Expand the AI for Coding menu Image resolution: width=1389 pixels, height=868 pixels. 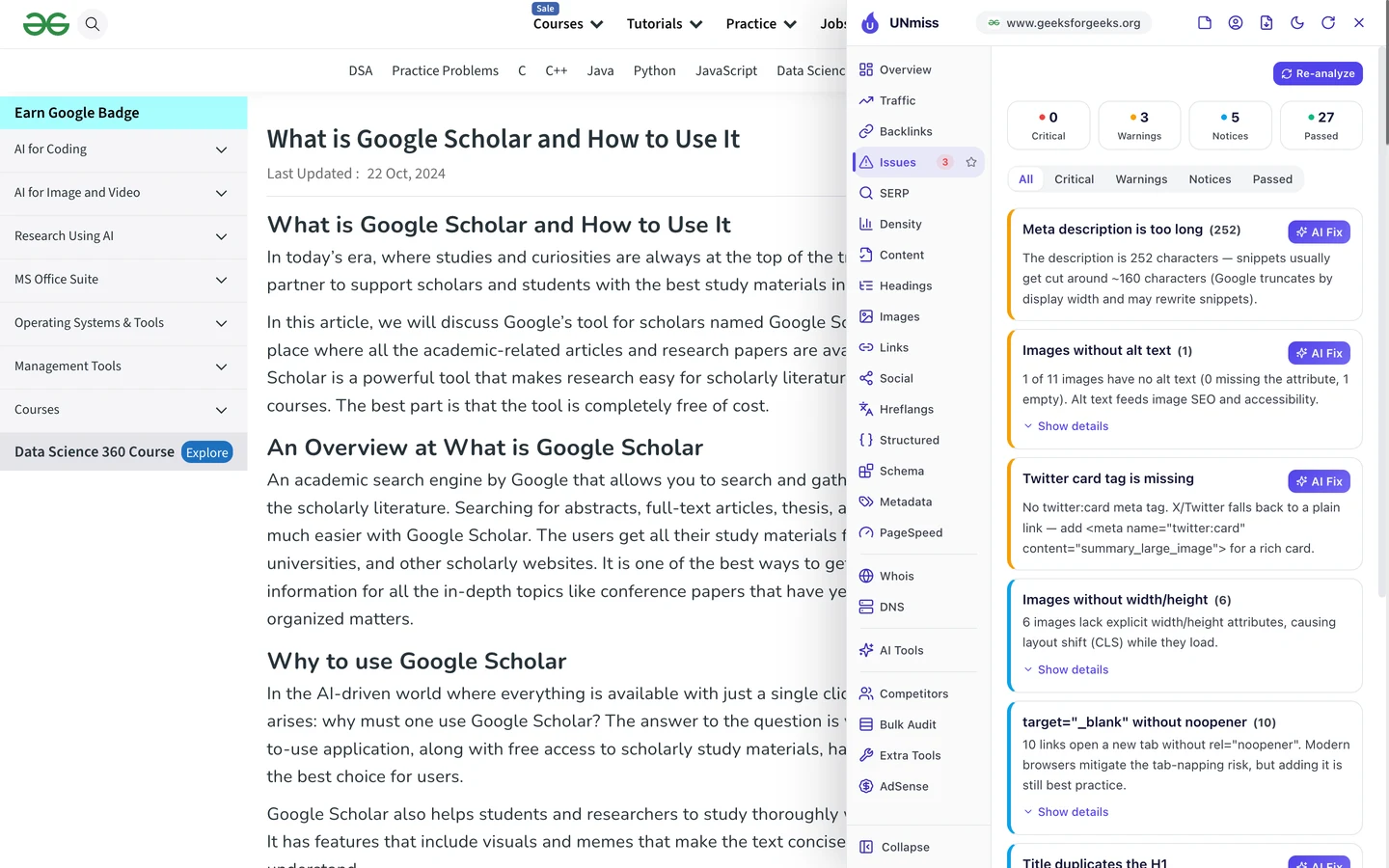(x=123, y=149)
